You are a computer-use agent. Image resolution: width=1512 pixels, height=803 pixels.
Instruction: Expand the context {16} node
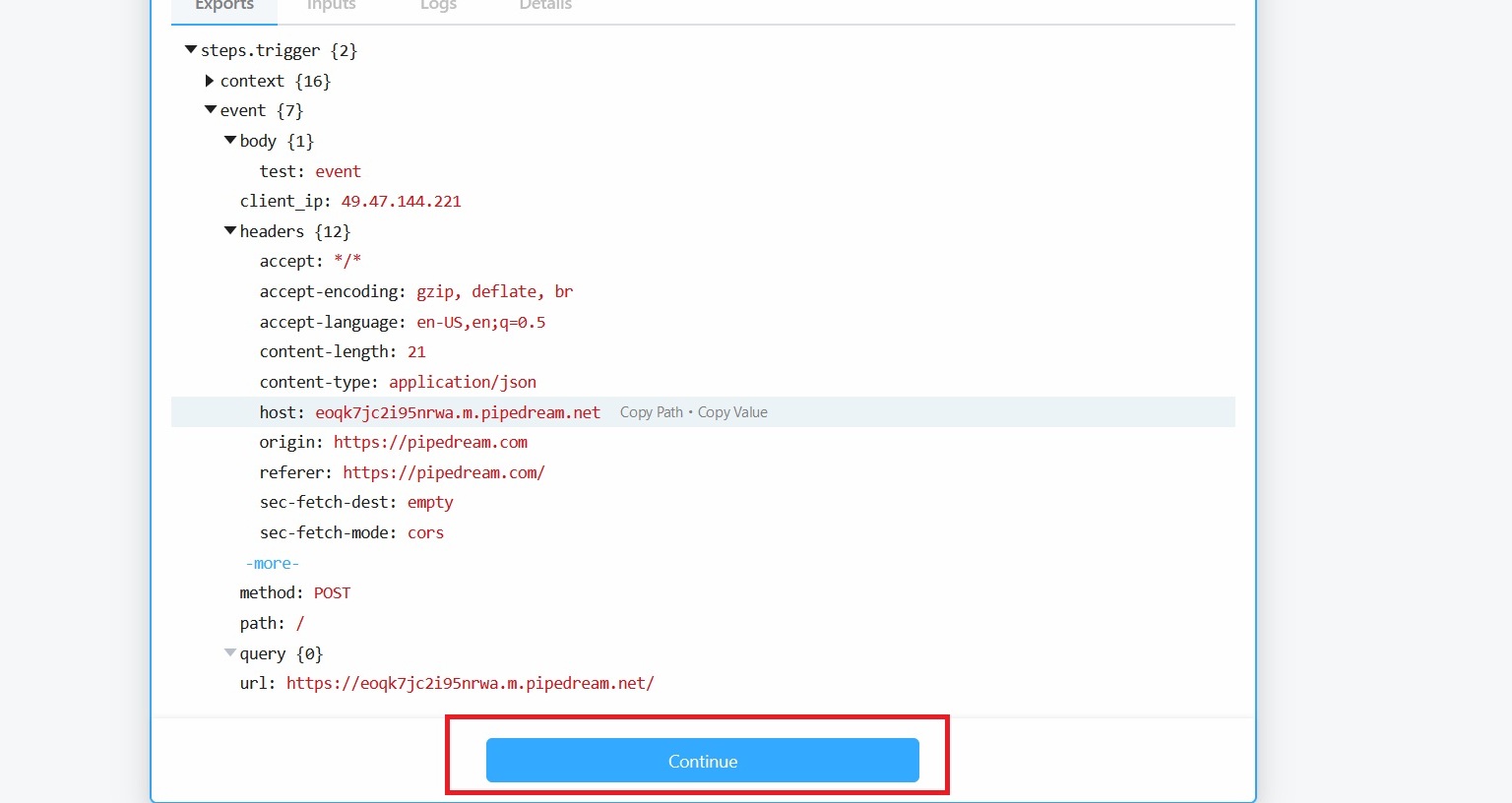[210, 81]
